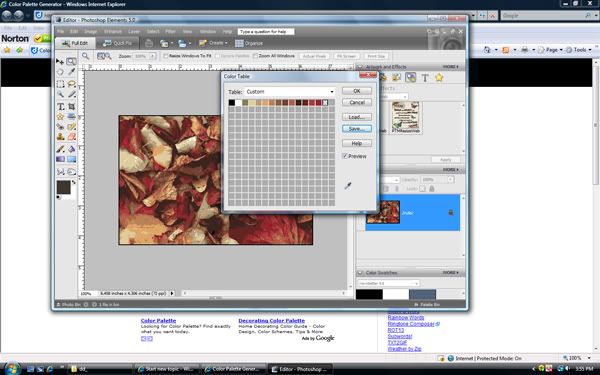The height and width of the screenshot is (375, 600).
Task: Toggle Zoom All Windows checkbox
Action: coord(255,56)
